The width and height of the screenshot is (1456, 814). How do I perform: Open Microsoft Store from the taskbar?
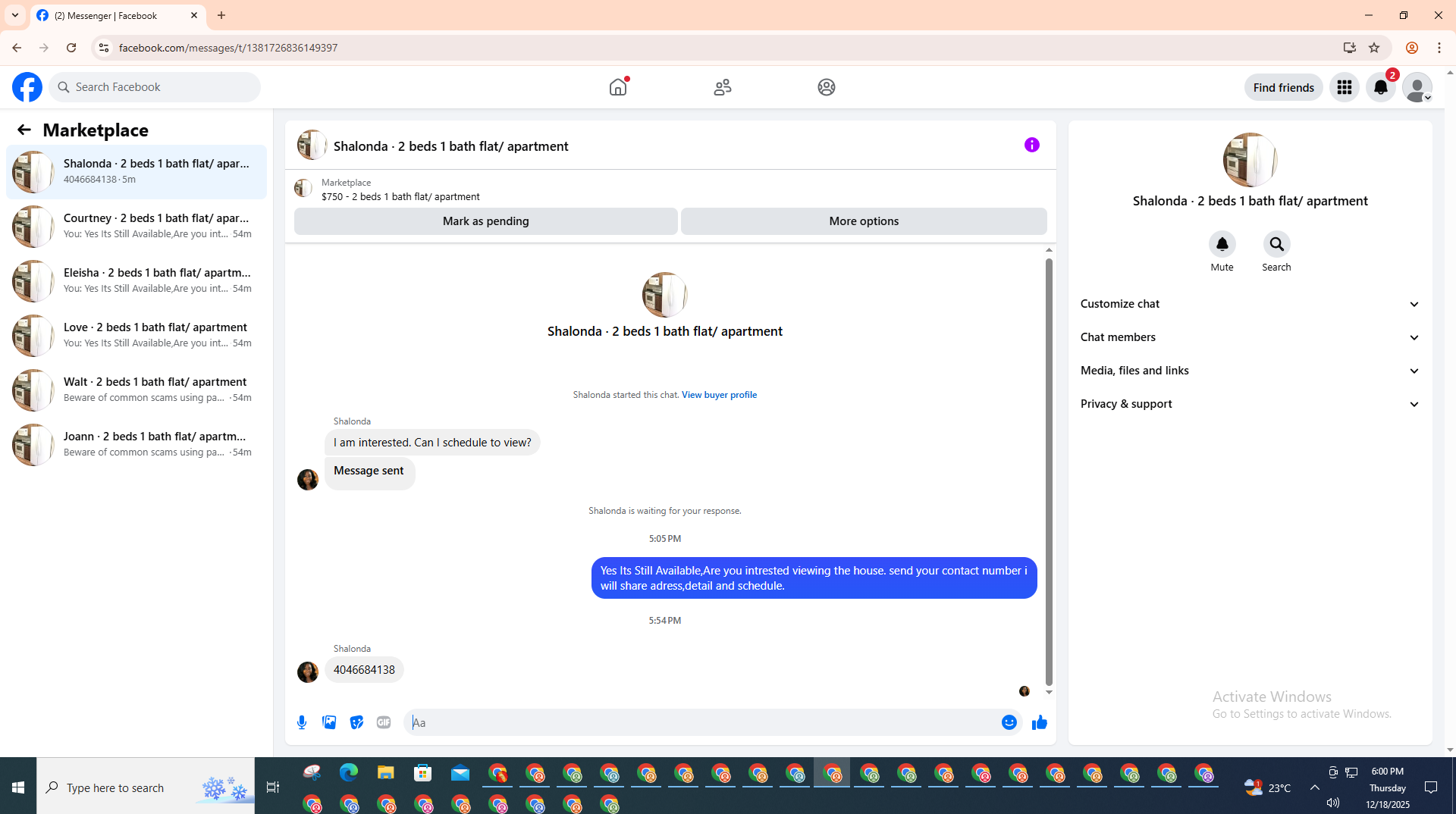click(x=423, y=772)
